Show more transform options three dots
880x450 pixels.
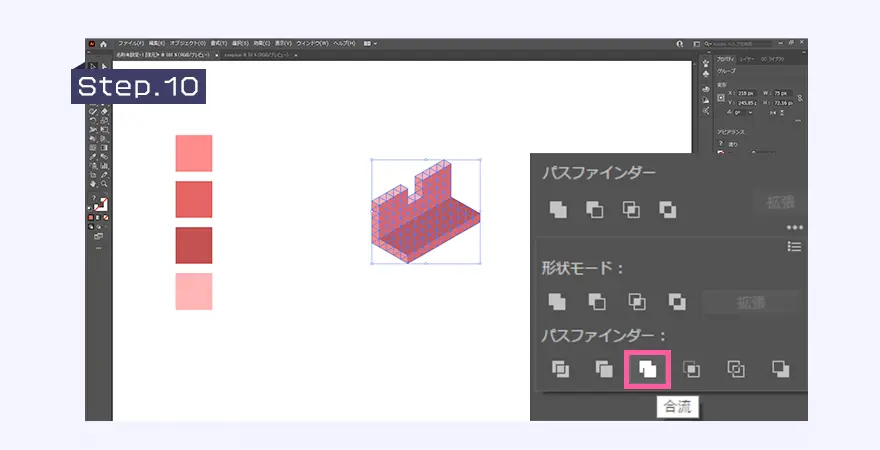798,120
